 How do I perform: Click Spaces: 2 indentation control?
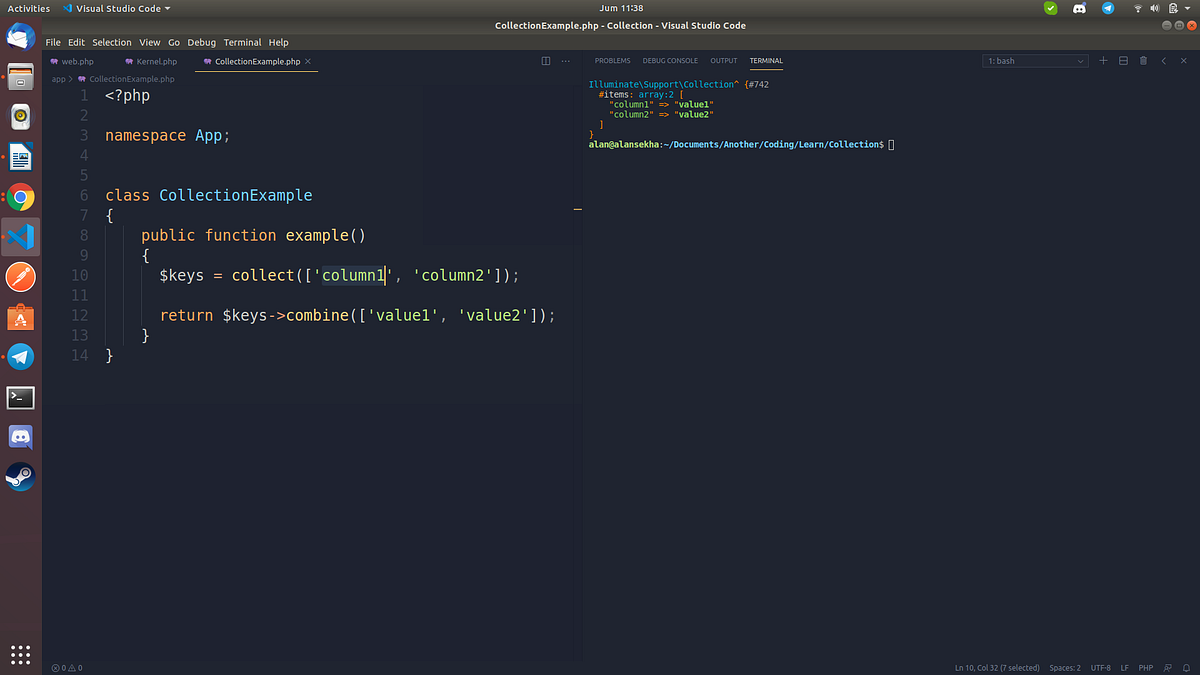tap(1064, 667)
